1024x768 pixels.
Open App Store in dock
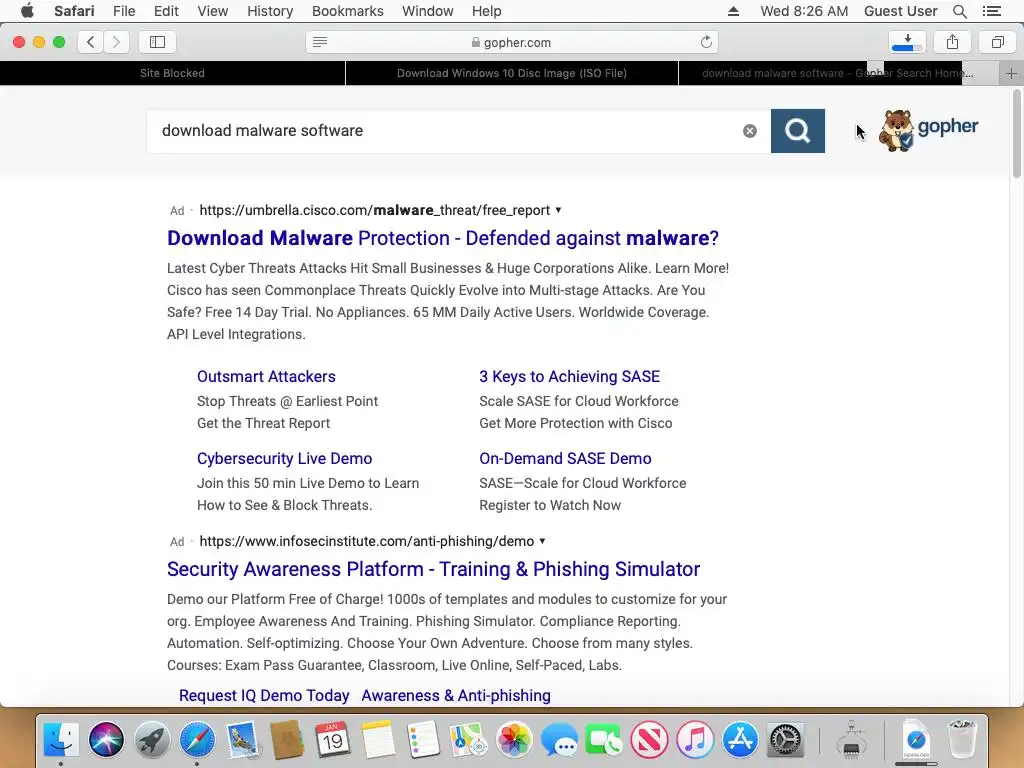point(741,740)
